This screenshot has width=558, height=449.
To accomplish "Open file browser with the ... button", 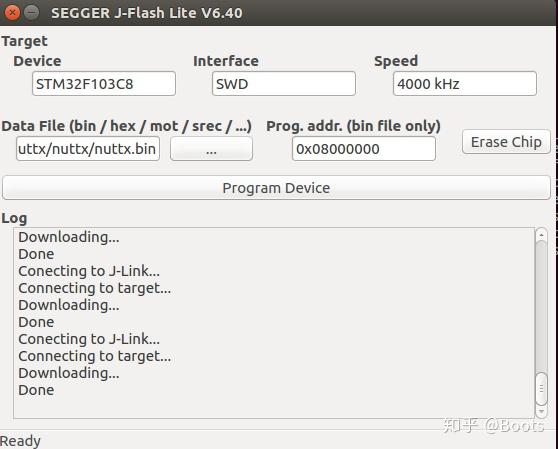I will pos(211,149).
